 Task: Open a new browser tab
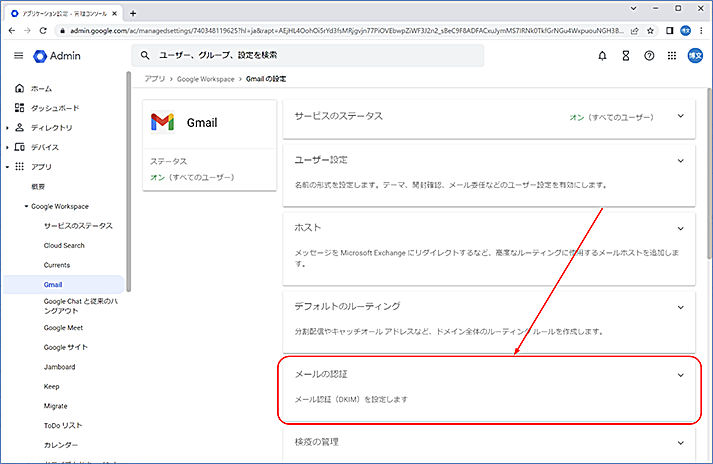tap(133, 13)
